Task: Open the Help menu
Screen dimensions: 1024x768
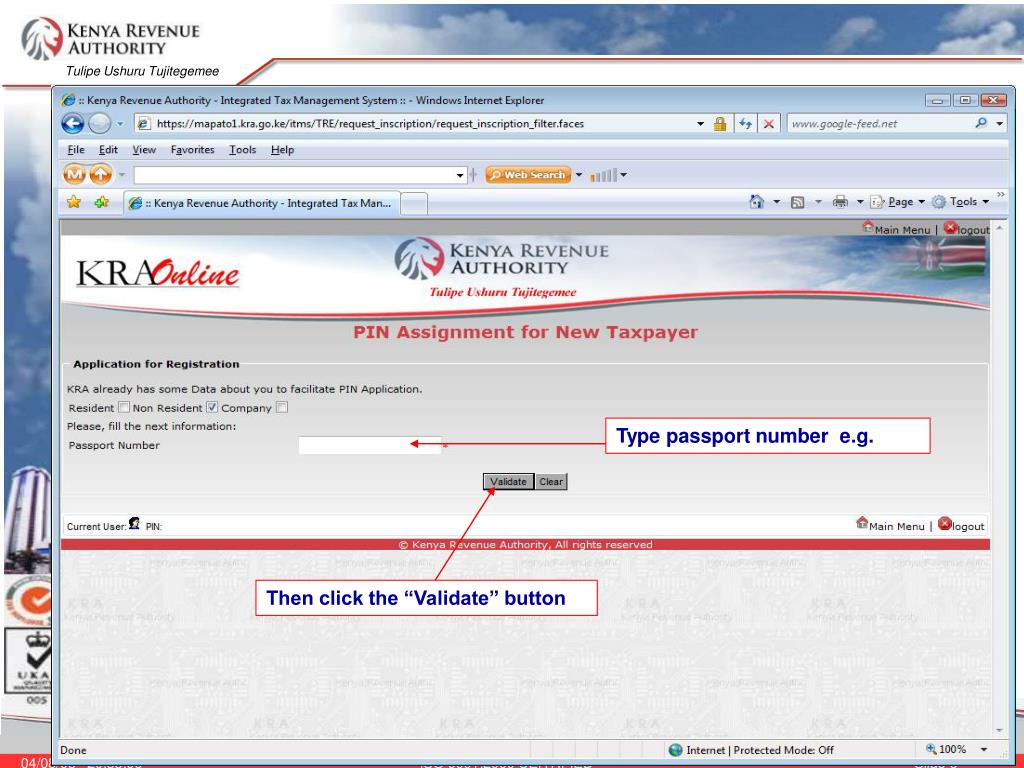Action: point(282,150)
